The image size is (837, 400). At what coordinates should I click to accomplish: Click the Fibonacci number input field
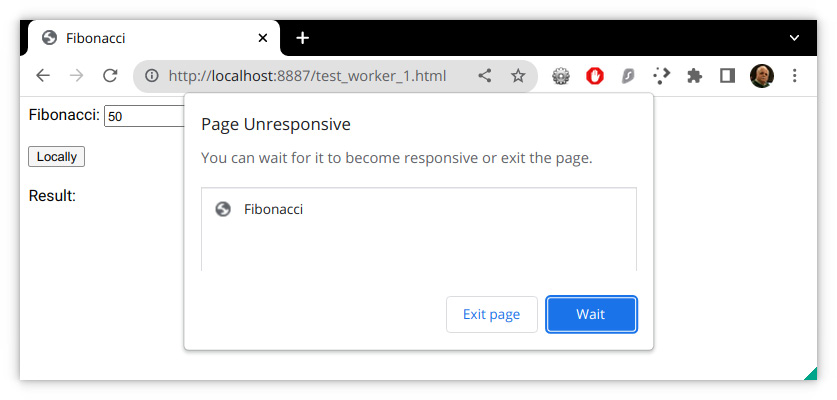pos(144,116)
